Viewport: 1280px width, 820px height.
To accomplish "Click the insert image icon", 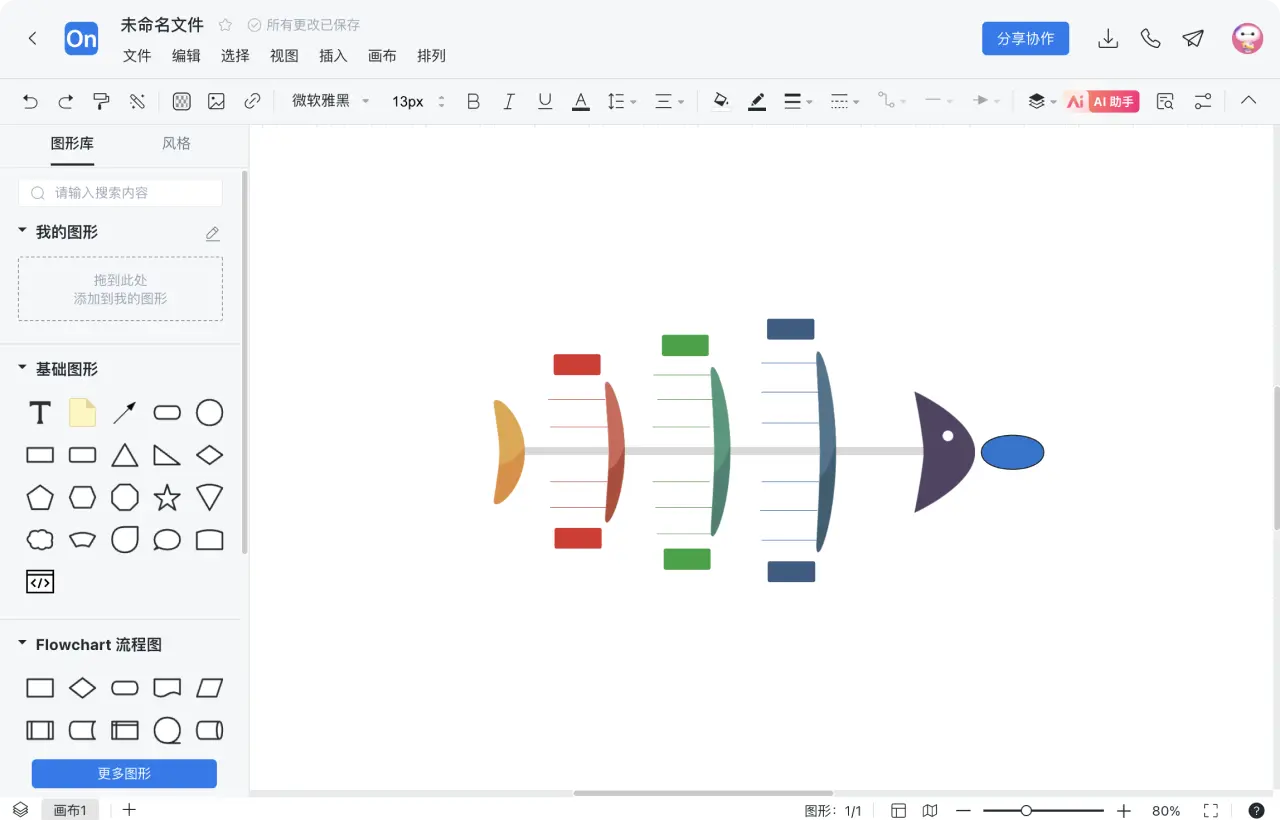I will [216, 101].
